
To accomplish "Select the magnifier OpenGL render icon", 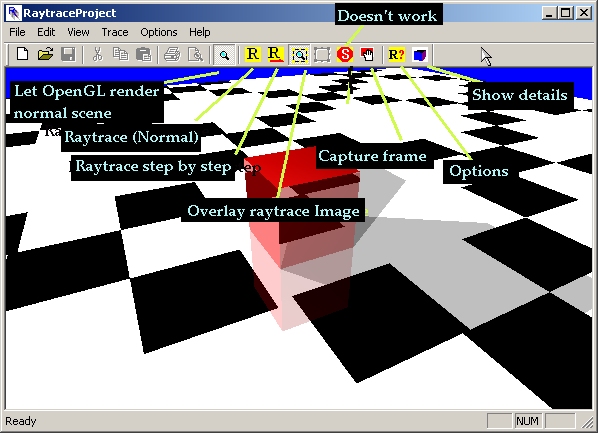I will point(224,55).
